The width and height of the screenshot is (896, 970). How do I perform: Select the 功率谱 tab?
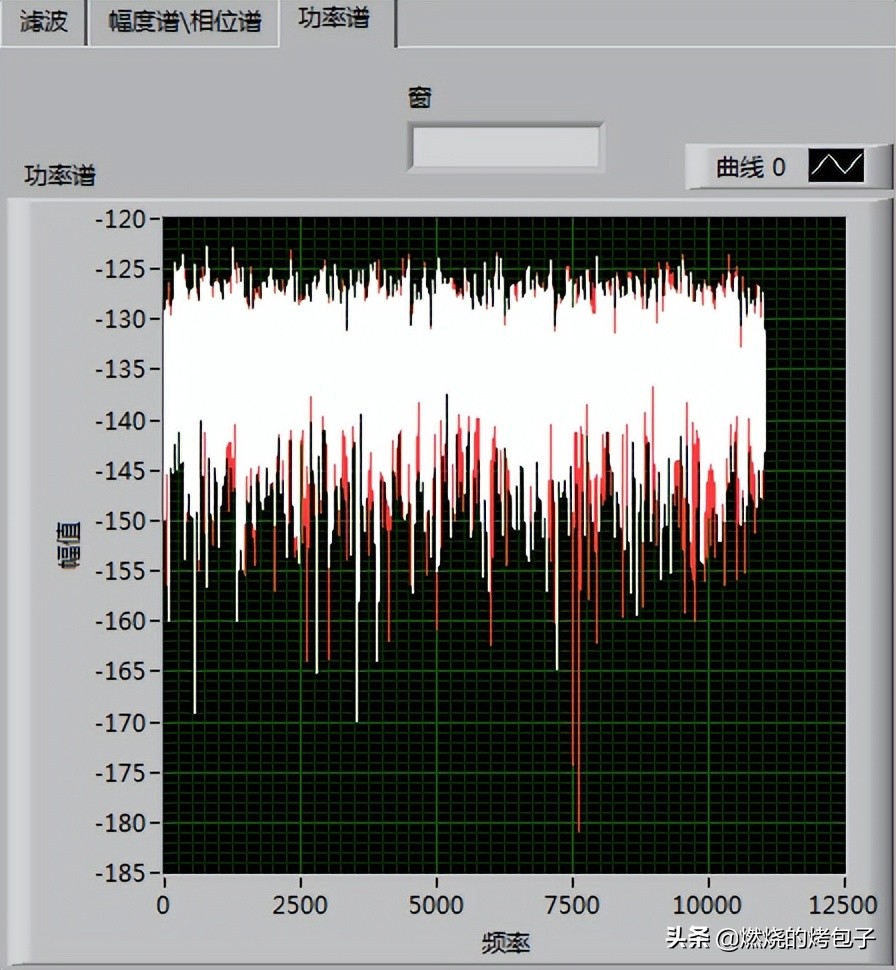point(333,20)
